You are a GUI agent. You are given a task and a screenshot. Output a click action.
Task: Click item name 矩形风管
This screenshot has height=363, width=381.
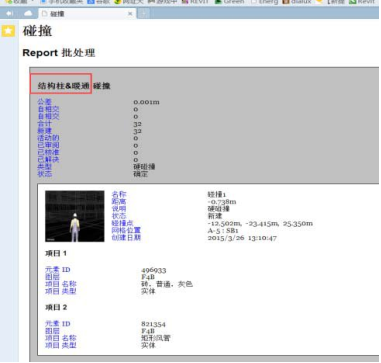[156, 338]
